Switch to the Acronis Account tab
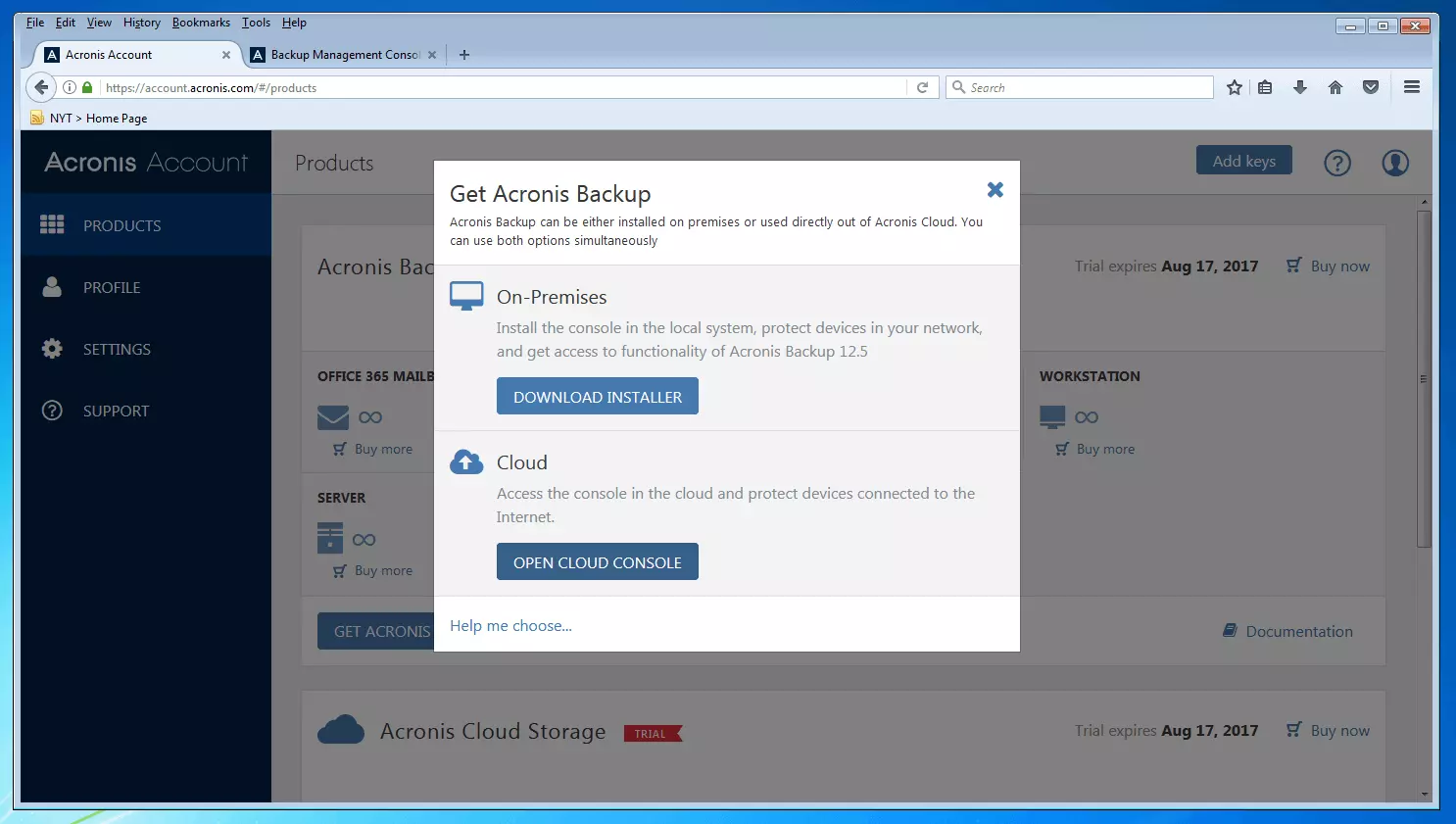1456x824 pixels. click(x=137, y=55)
